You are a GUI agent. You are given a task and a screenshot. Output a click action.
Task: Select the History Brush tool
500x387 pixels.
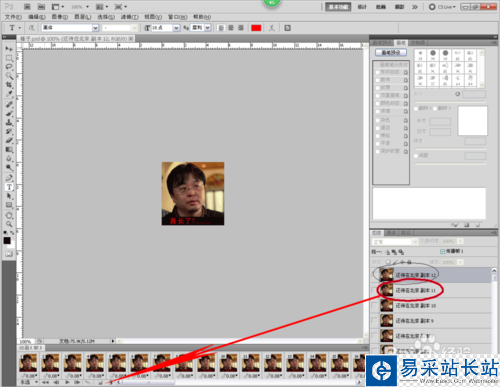[x=9, y=131]
